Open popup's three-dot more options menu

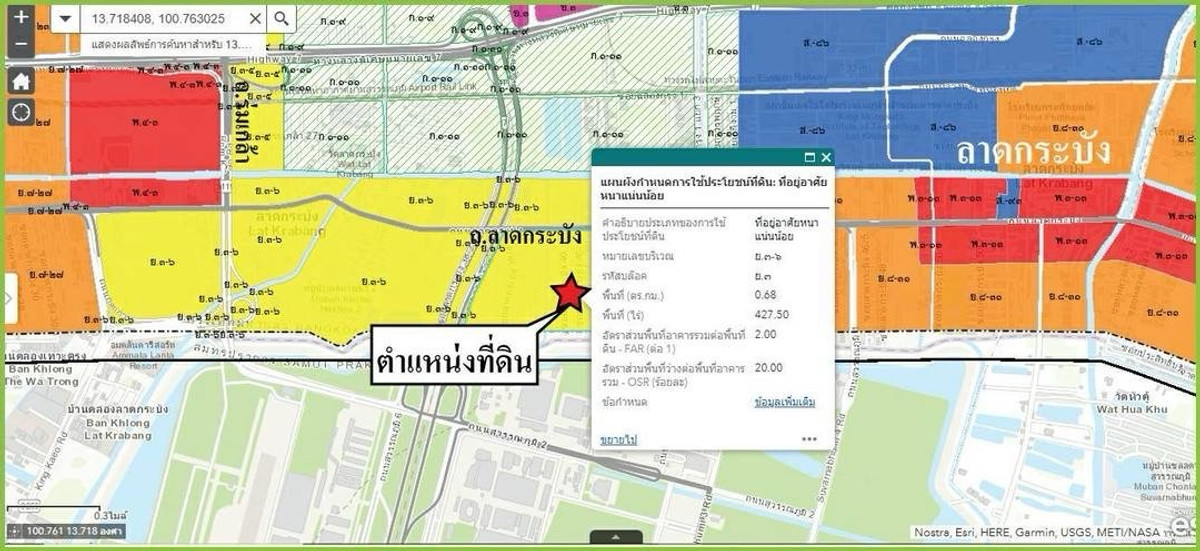tap(809, 439)
